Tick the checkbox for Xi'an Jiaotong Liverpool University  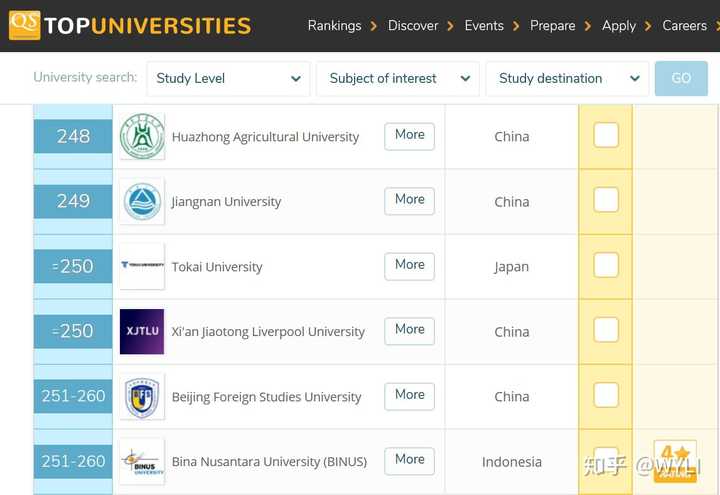[x=606, y=330]
